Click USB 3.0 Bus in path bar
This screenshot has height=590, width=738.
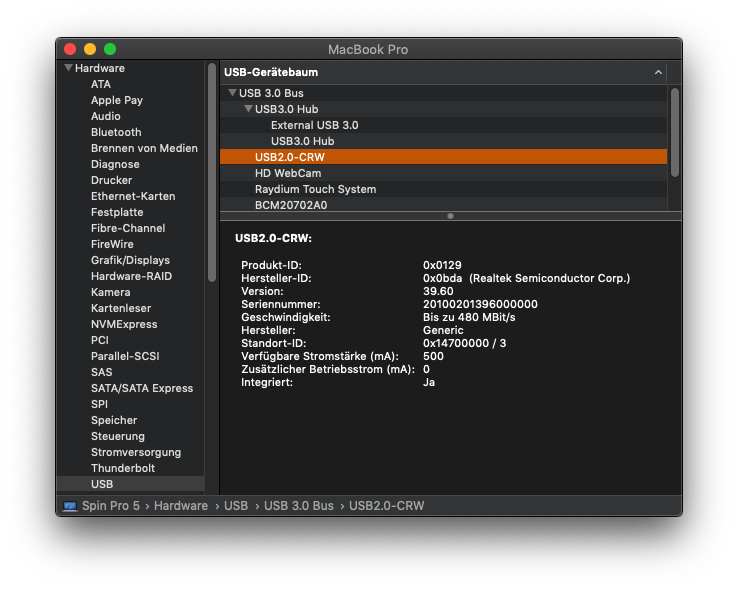click(x=298, y=506)
